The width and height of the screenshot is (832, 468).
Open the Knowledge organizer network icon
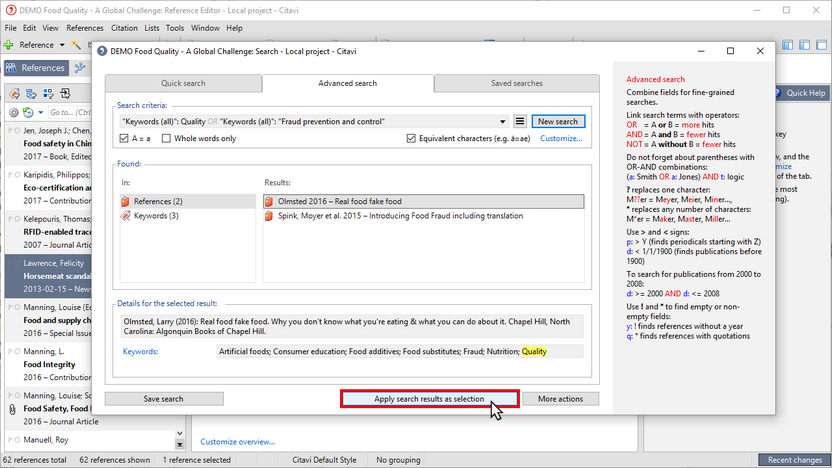tap(80, 68)
